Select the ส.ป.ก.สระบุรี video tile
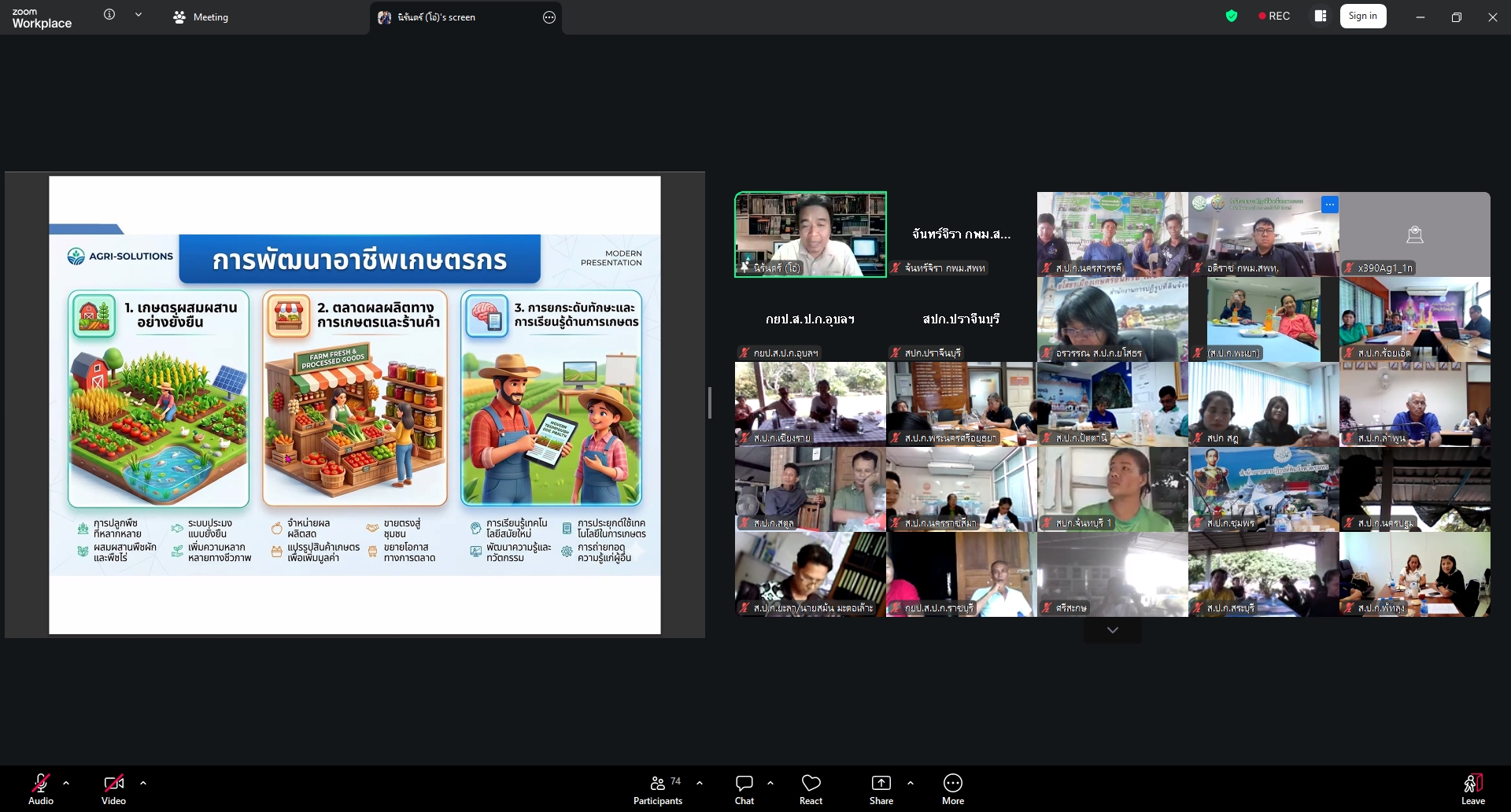 [x=1264, y=574]
